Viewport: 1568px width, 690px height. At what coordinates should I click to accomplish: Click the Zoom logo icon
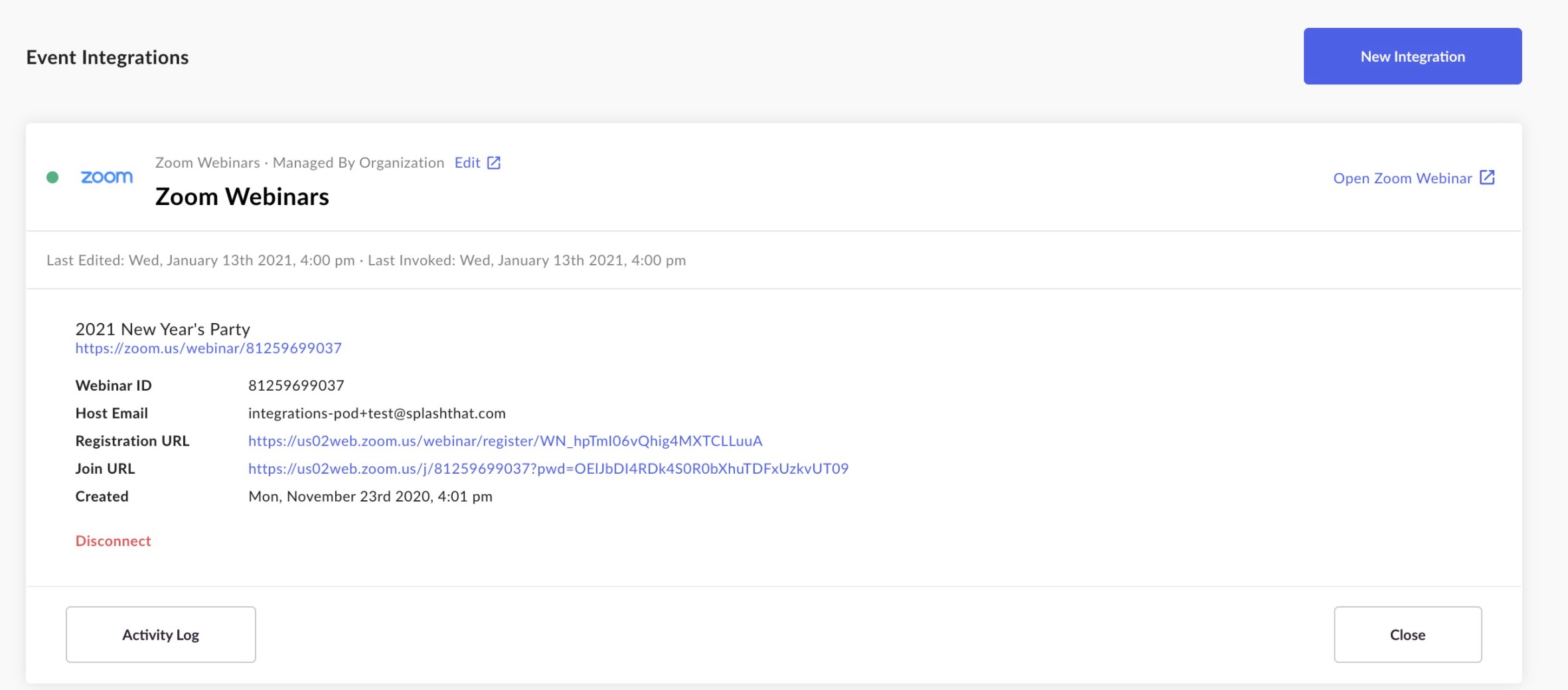[107, 177]
